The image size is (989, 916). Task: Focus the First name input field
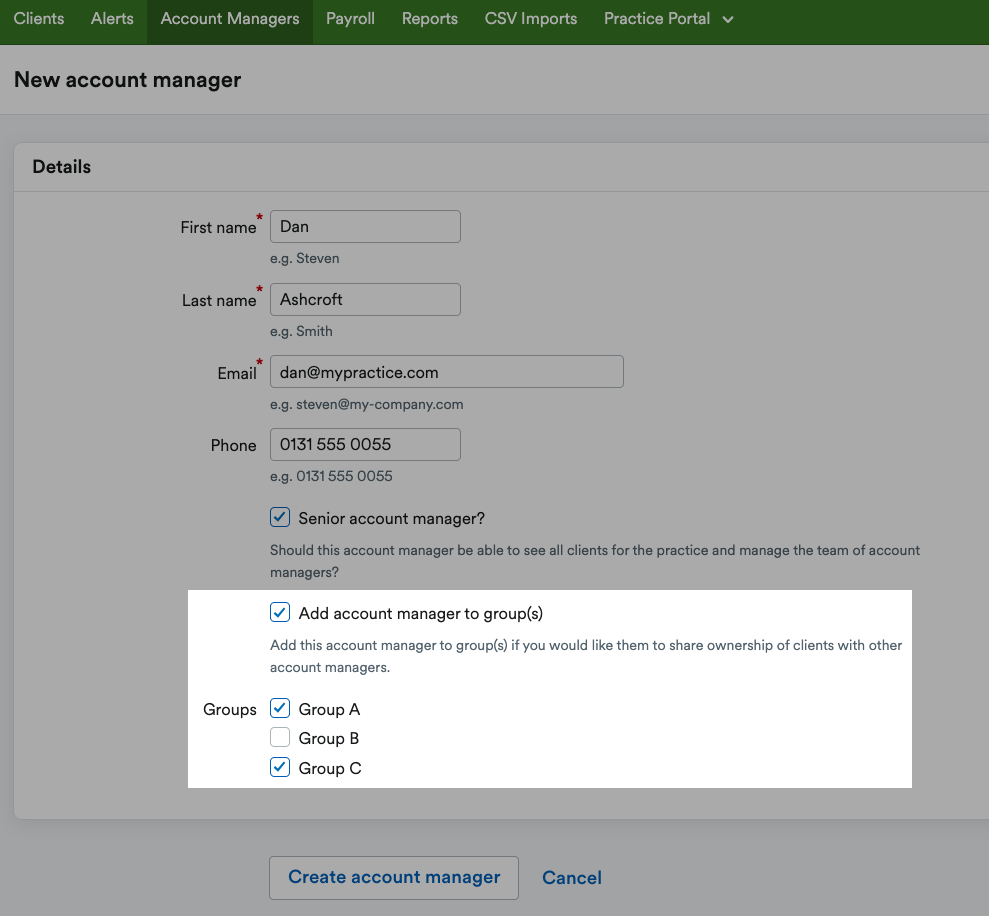(x=365, y=226)
